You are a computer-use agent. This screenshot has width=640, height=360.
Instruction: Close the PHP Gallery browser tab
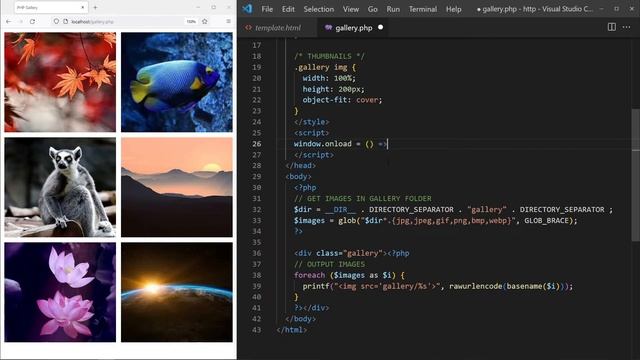tap(82, 7)
